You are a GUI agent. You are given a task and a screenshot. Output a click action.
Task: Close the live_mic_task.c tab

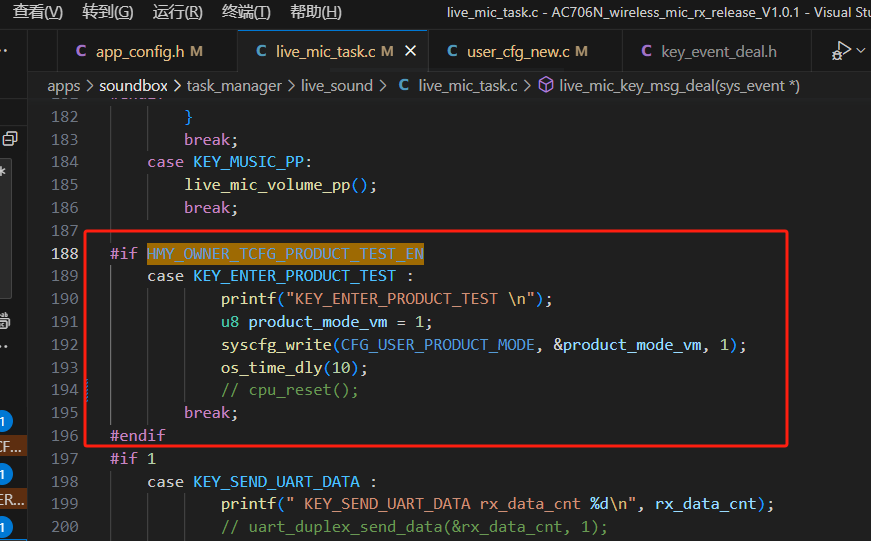click(x=411, y=51)
